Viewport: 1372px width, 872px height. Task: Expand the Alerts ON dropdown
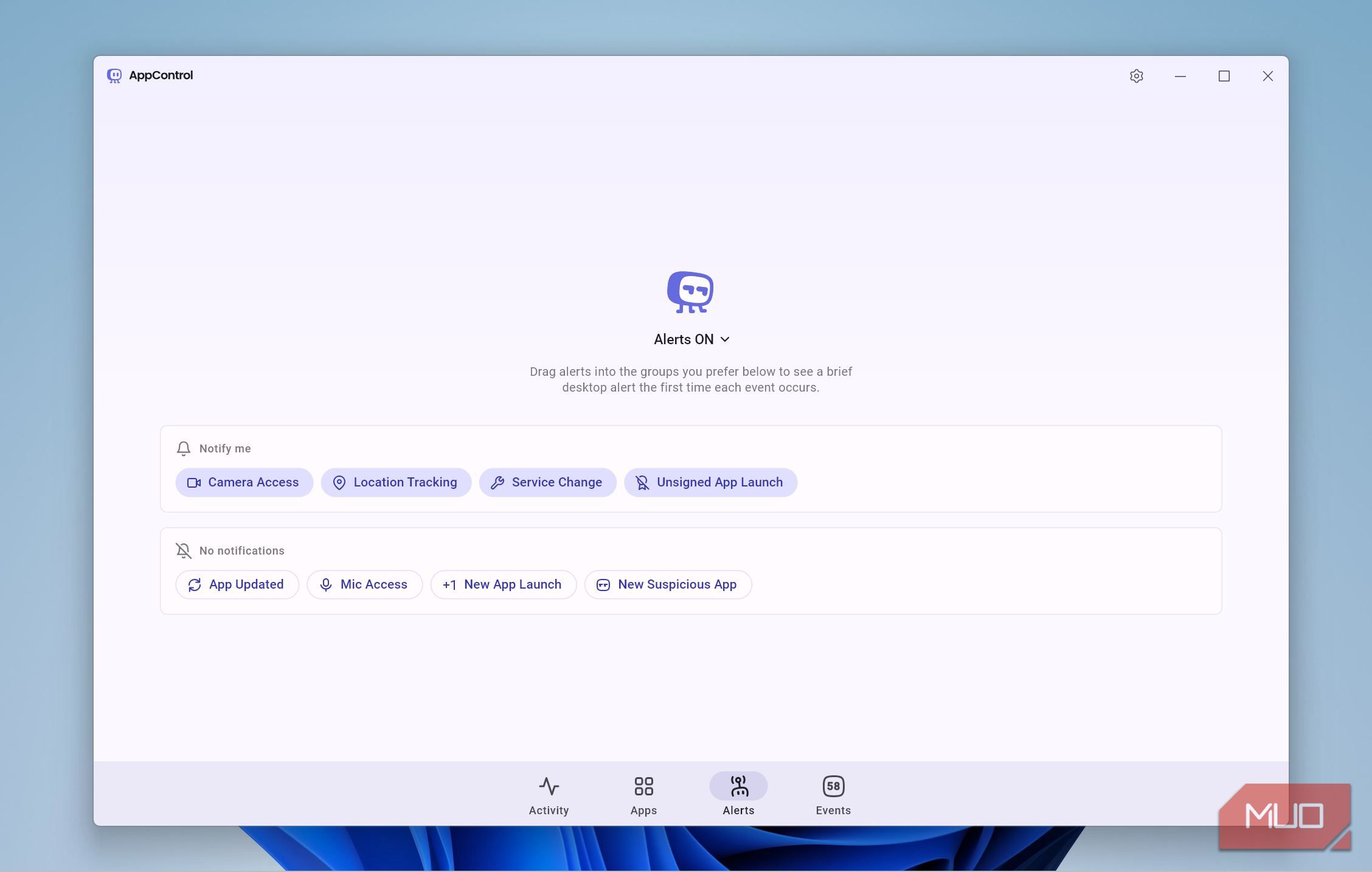[x=691, y=339]
